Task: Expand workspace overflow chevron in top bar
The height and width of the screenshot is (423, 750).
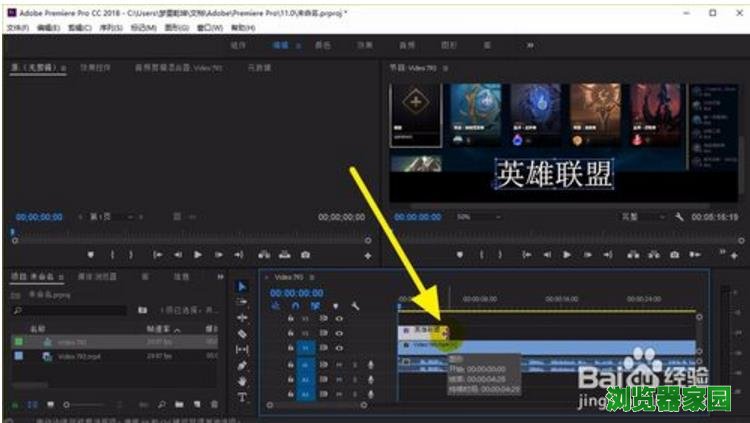Action: point(529,45)
